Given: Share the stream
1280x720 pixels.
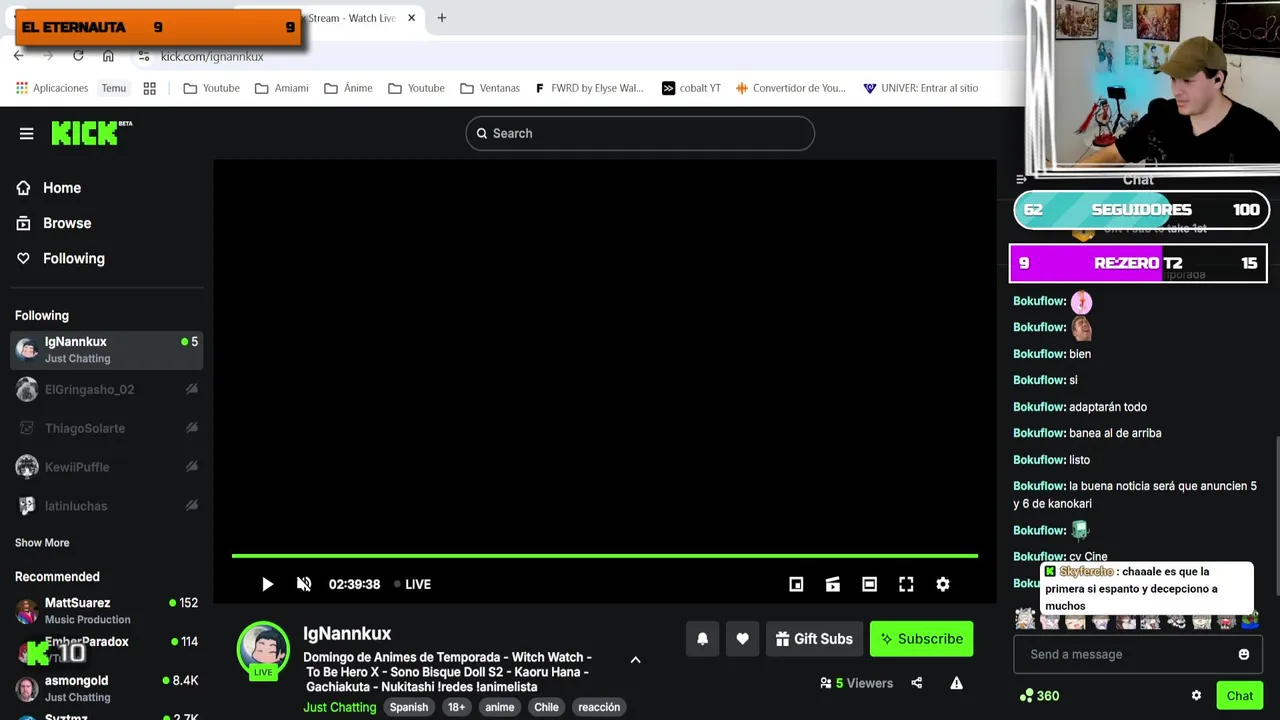Looking at the screenshot, I should coord(917,683).
